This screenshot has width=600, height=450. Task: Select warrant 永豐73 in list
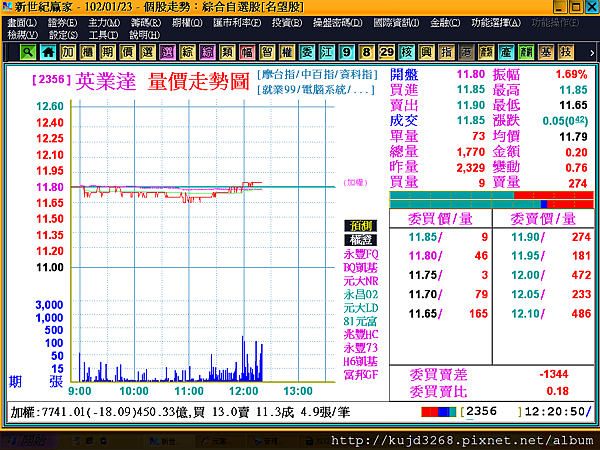click(x=361, y=348)
